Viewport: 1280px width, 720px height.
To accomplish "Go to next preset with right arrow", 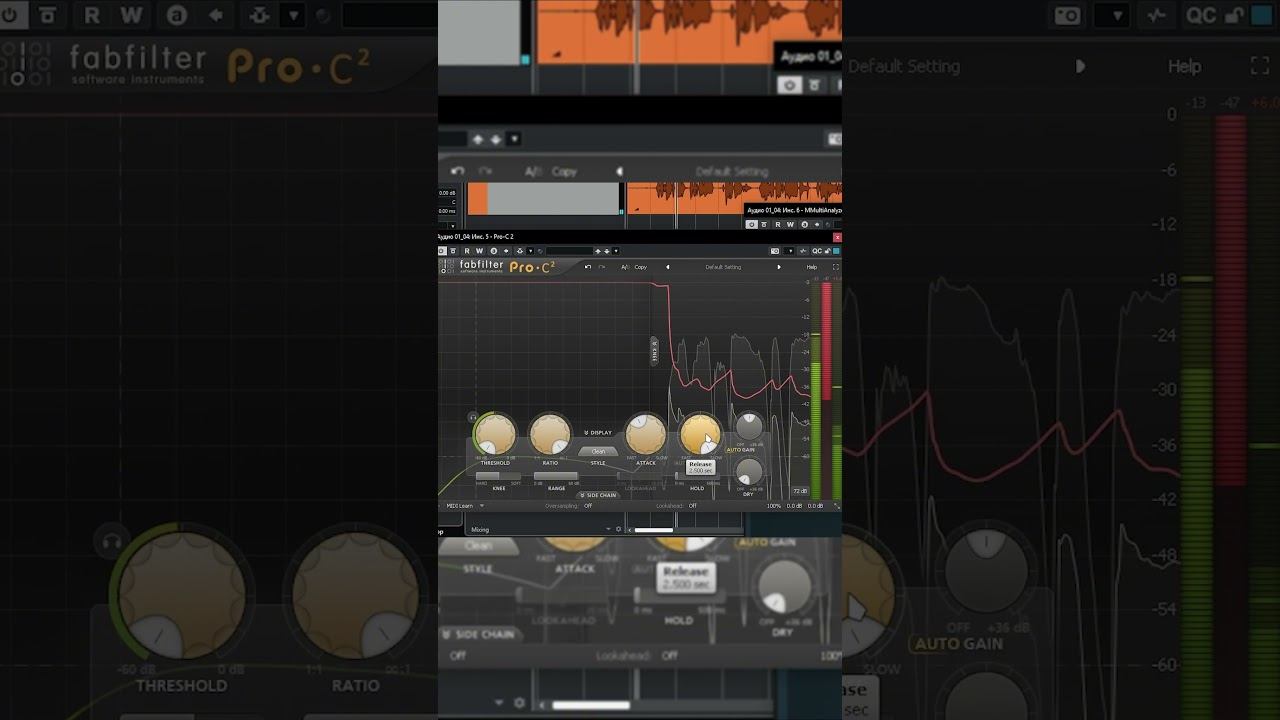I will pos(779,267).
